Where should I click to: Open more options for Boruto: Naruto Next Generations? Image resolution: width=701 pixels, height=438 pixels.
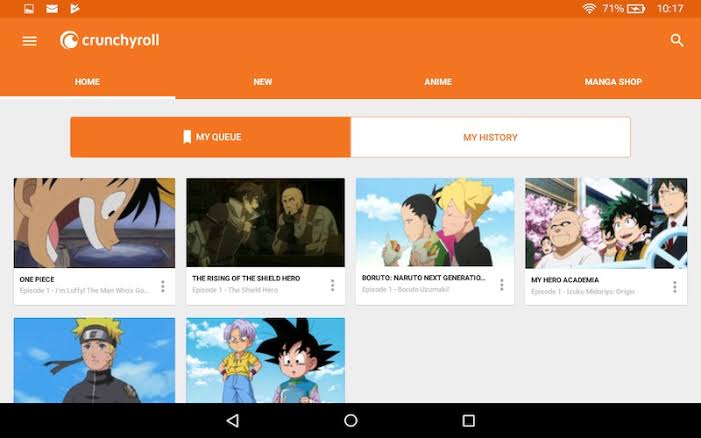pyautogui.click(x=502, y=285)
